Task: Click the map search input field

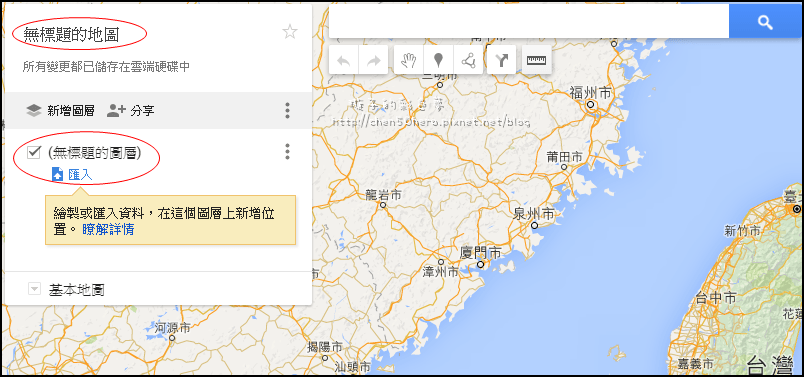Action: pos(529,23)
